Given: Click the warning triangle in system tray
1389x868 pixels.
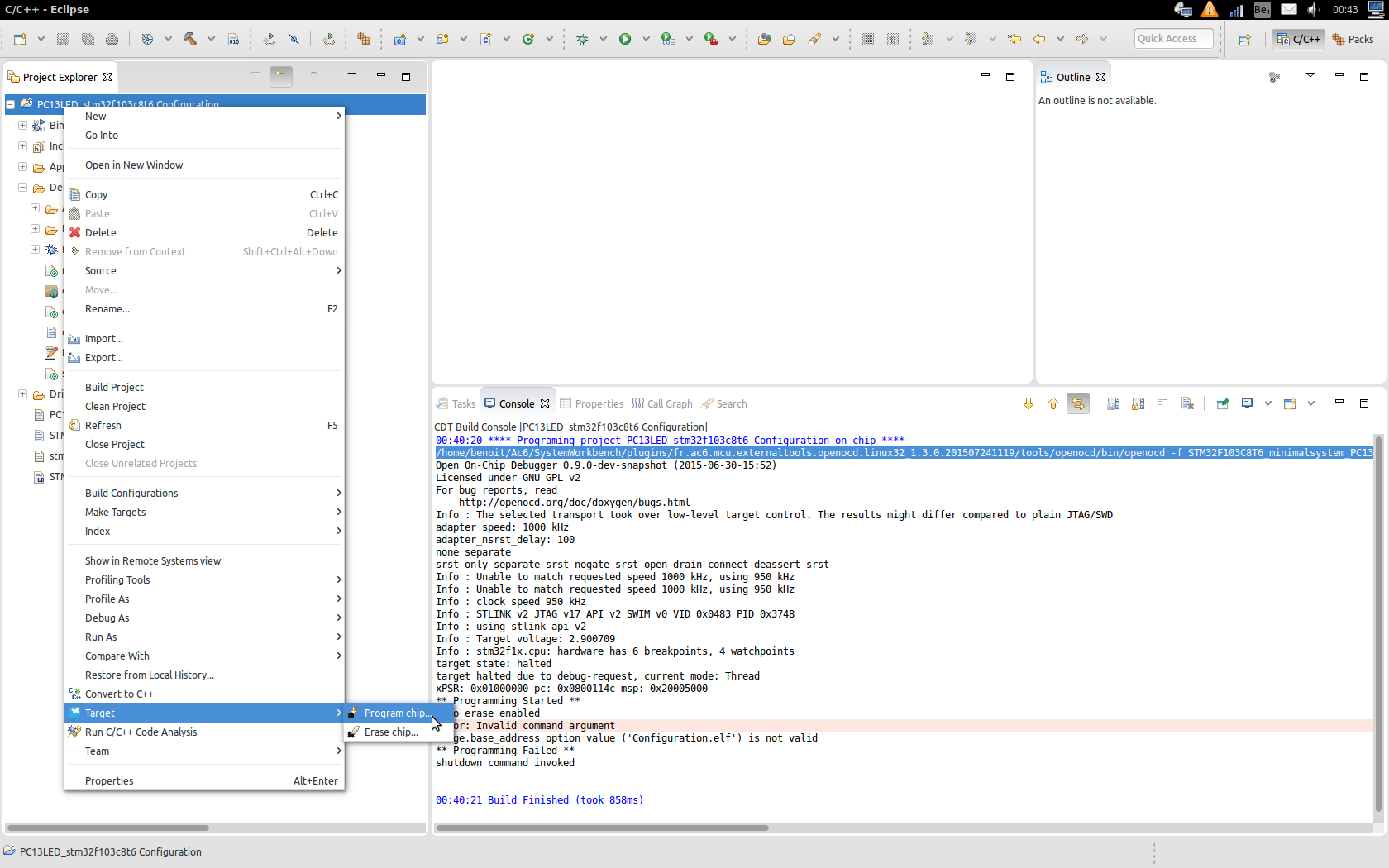Looking at the screenshot, I should pos(1210,9).
